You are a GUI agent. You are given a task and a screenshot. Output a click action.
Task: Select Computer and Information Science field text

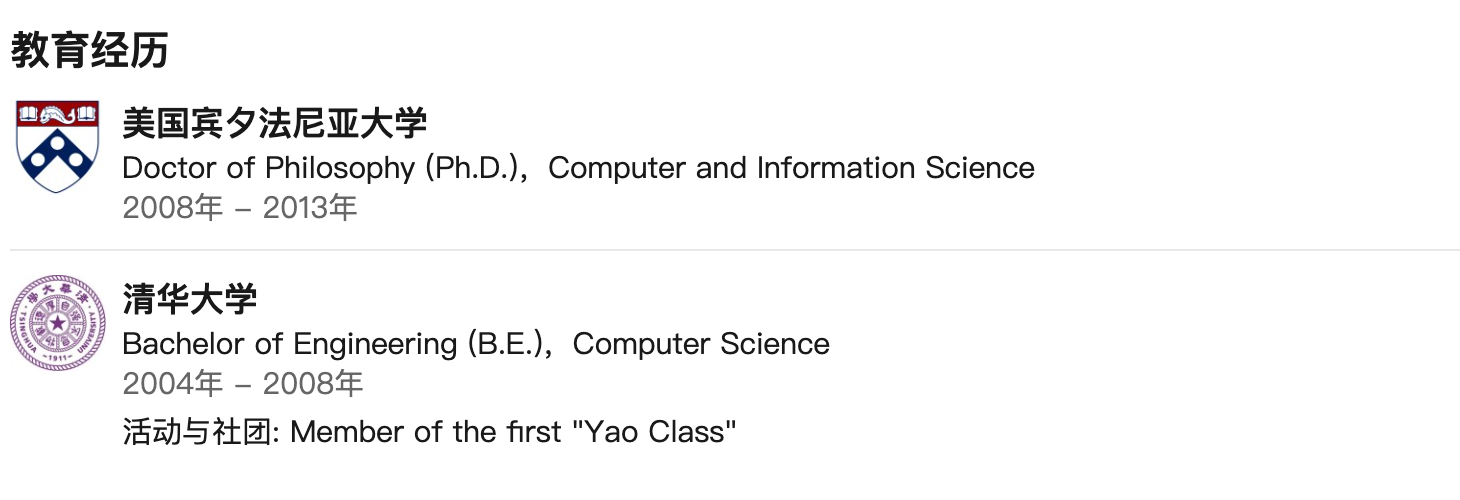[x=791, y=167]
